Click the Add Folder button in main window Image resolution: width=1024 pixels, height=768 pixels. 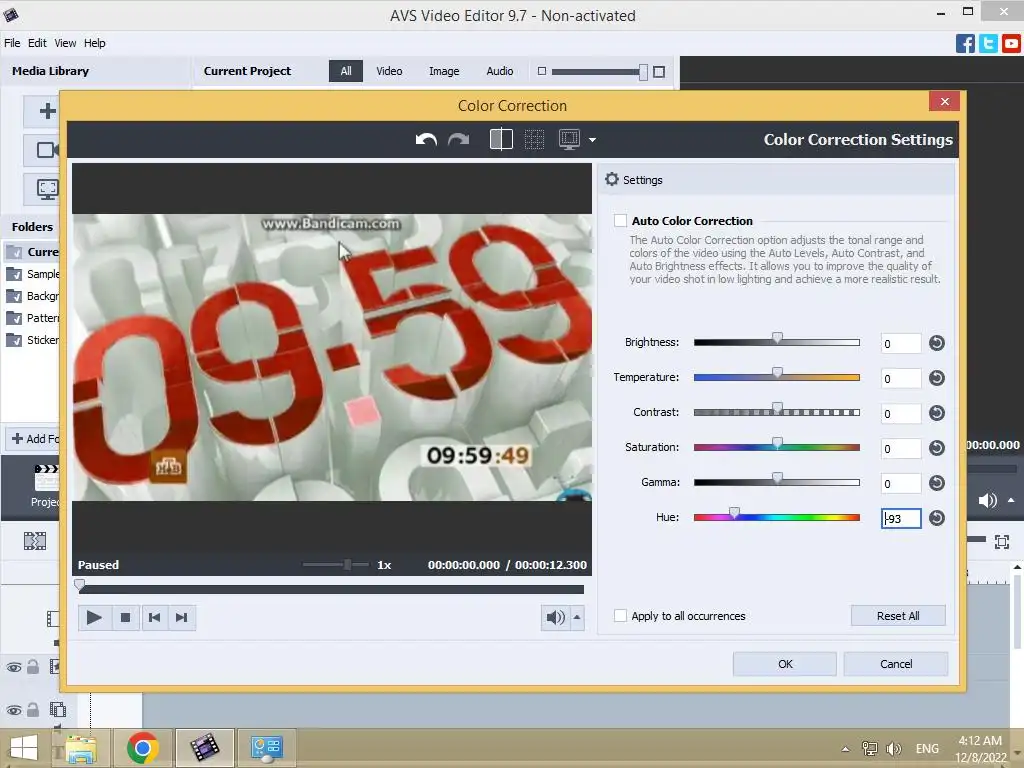click(34, 439)
